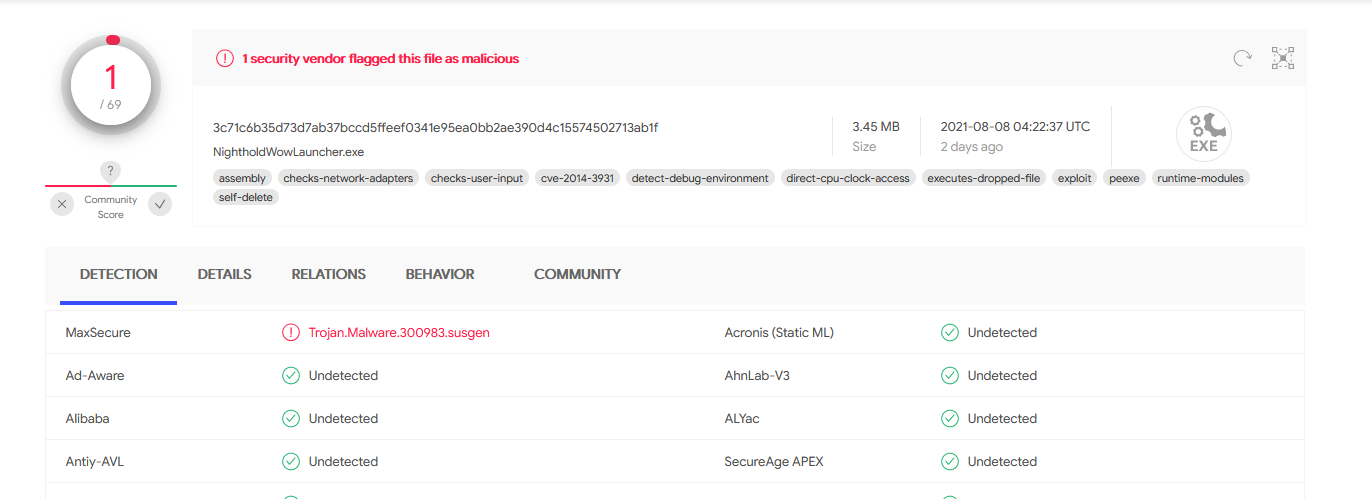Click the Ad-Aware vendor name
The image size is (1372, 499).
point(95,376)
